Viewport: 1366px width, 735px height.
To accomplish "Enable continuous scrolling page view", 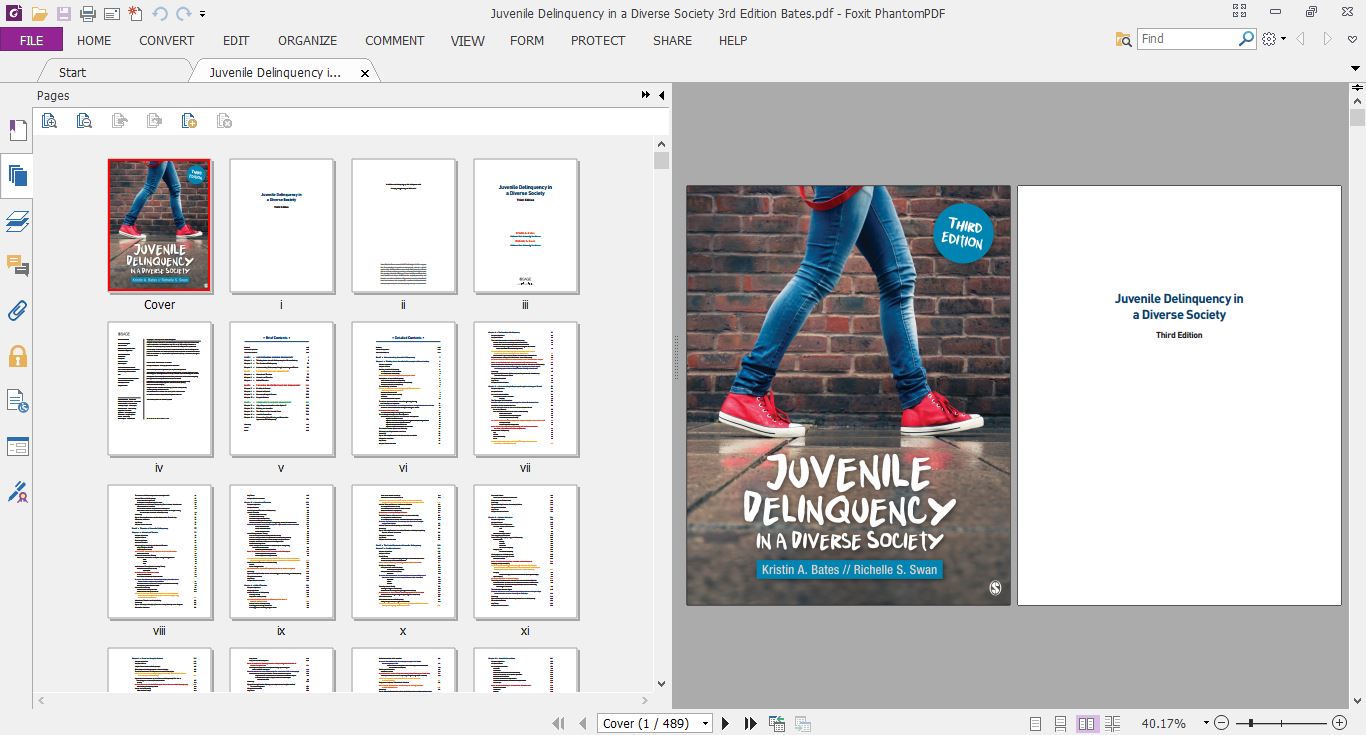I will (1060, 723).
